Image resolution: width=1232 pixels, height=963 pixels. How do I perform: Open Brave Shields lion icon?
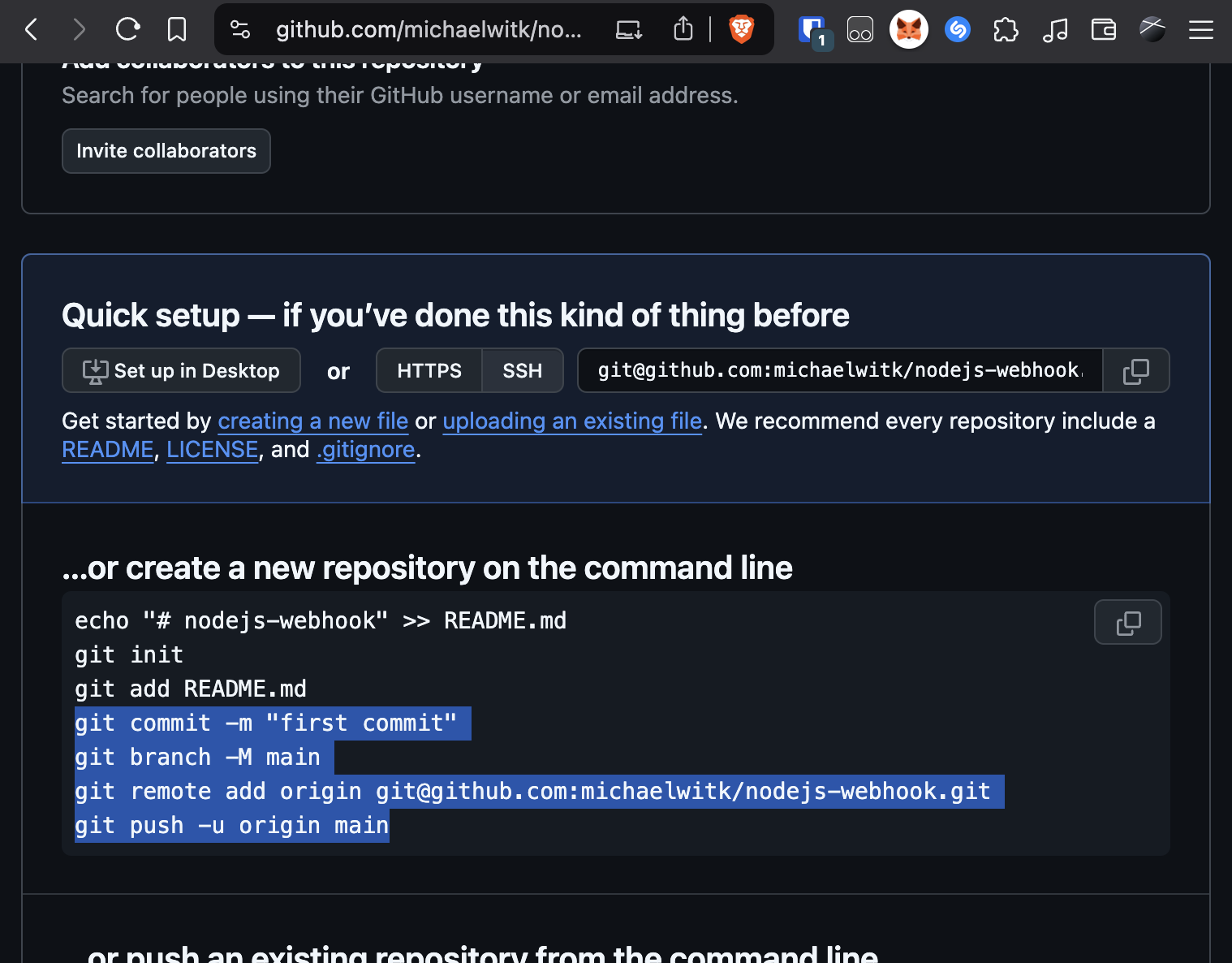tap(741, 30)
